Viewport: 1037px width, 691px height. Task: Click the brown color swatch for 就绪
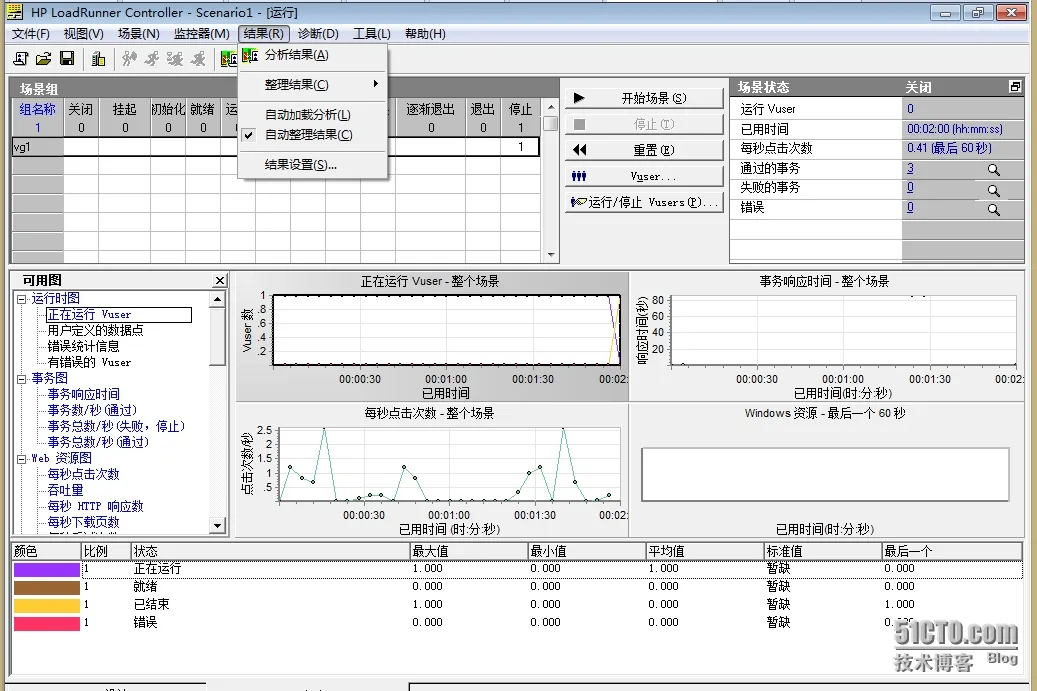(x=46, y=587)
